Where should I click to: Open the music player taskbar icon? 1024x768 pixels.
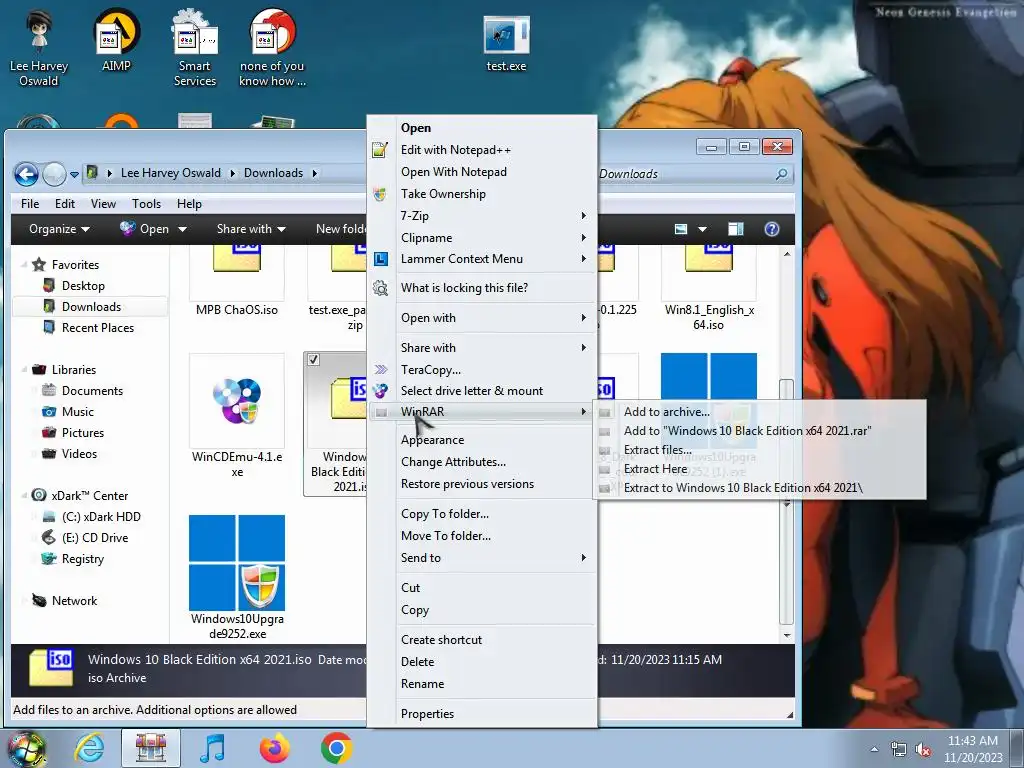(x=212, y=748)
